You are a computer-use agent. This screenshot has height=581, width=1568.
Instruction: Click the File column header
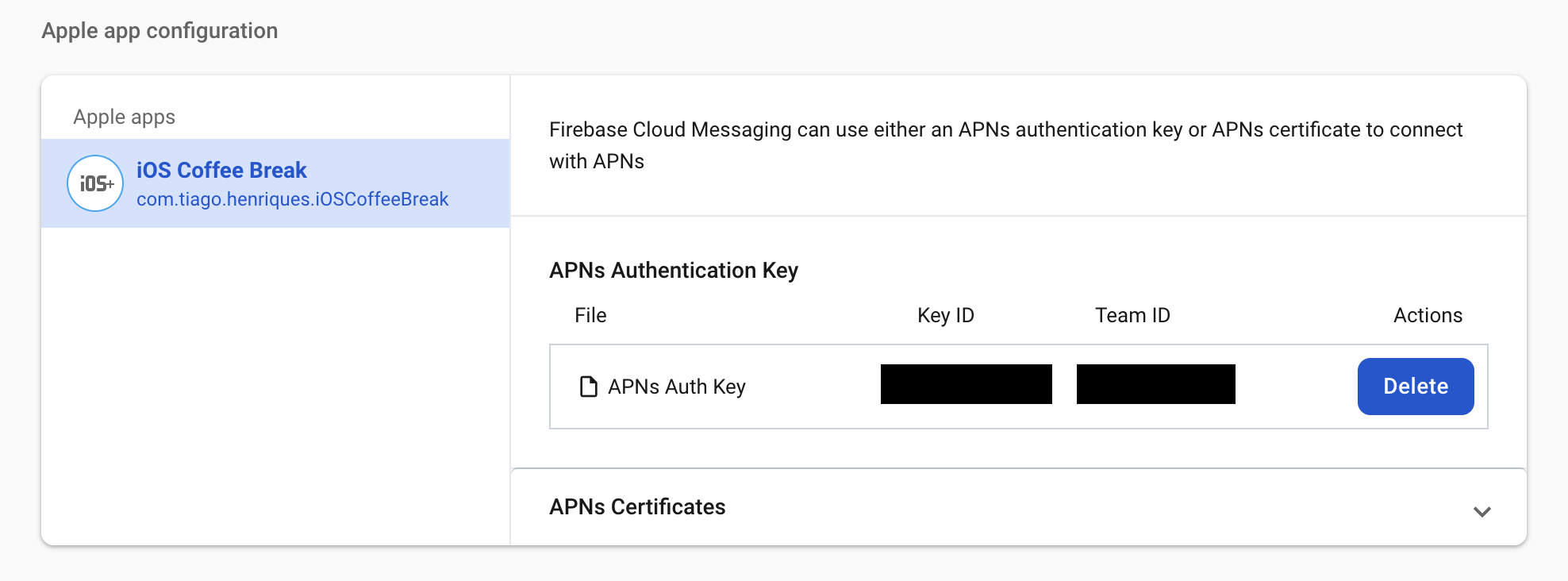tap(590, 315)
